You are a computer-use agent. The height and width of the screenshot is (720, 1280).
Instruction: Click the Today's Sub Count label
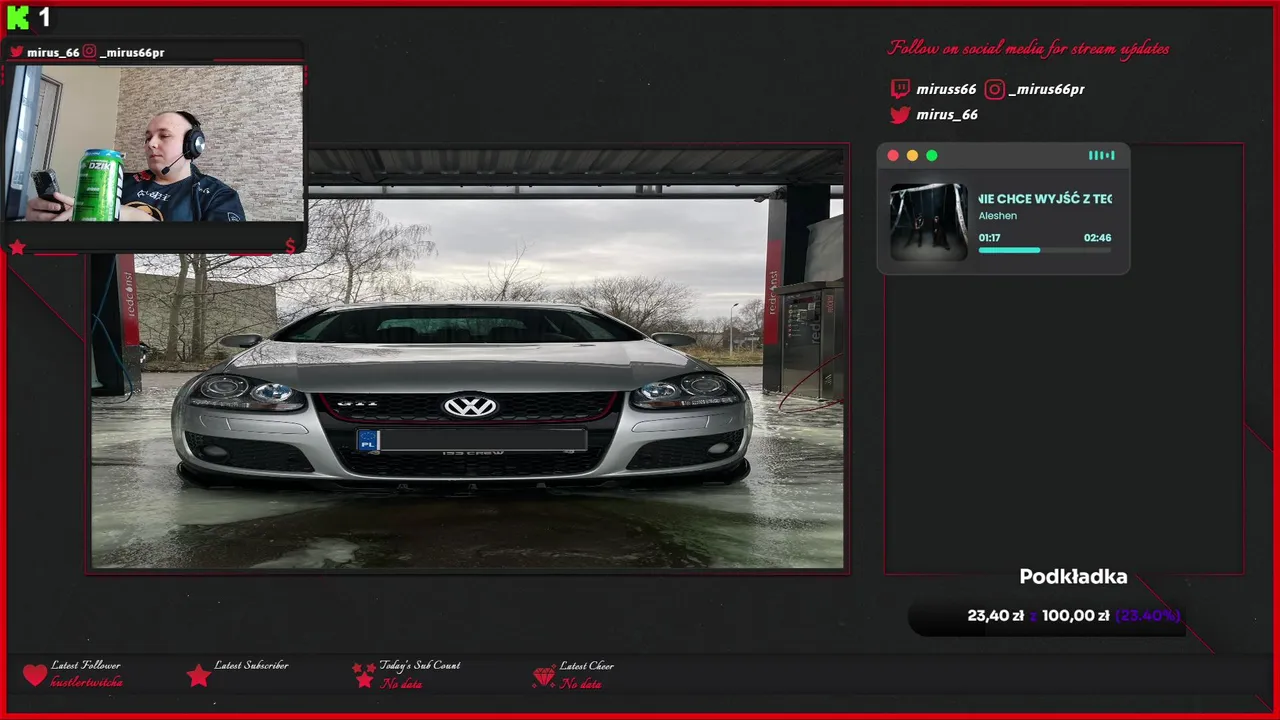(x=420, y=665)
